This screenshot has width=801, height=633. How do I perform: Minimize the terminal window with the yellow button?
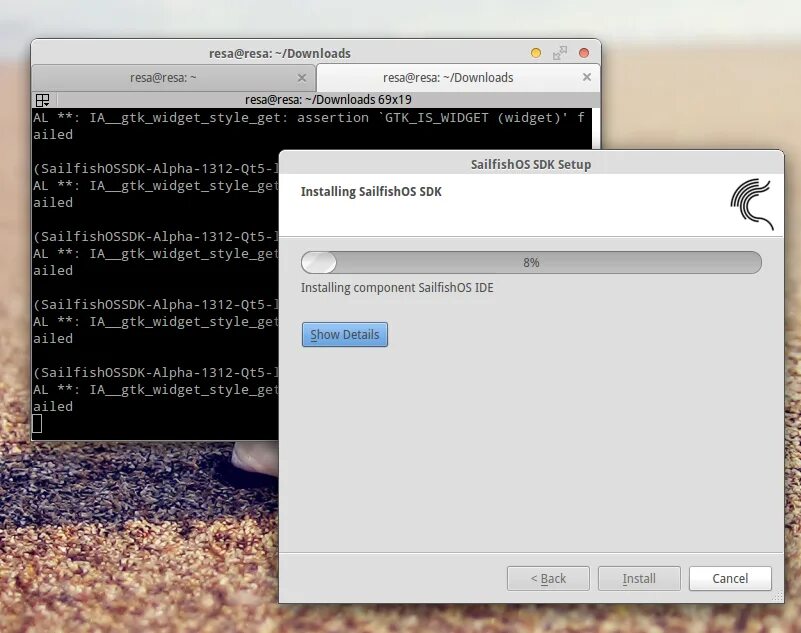tap(536, 53)
